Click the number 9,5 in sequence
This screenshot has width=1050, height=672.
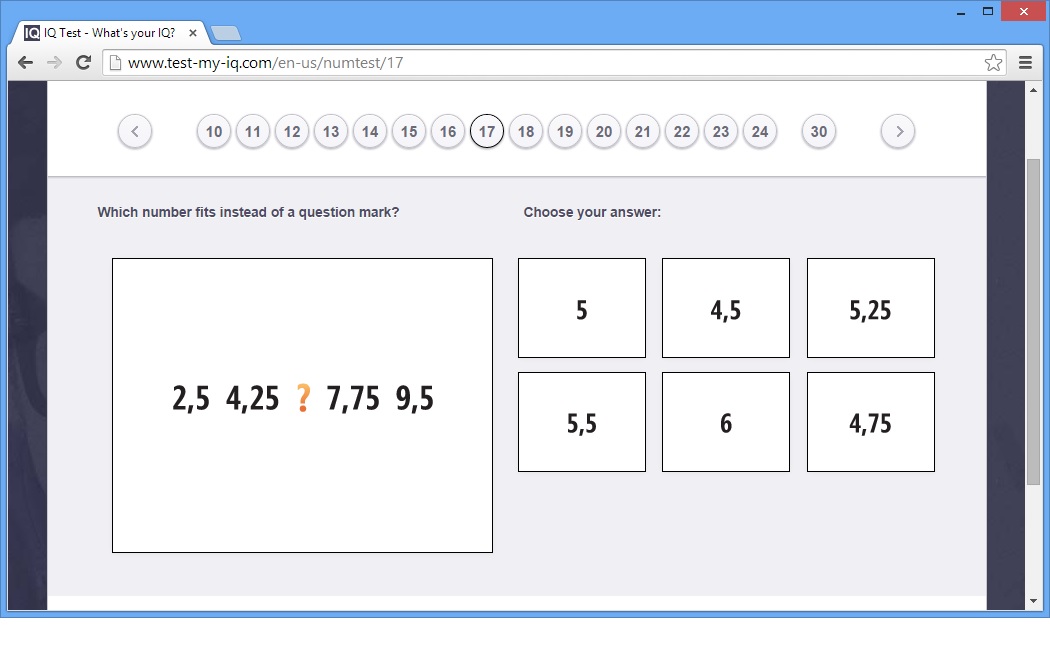click(x=415, y=398)
